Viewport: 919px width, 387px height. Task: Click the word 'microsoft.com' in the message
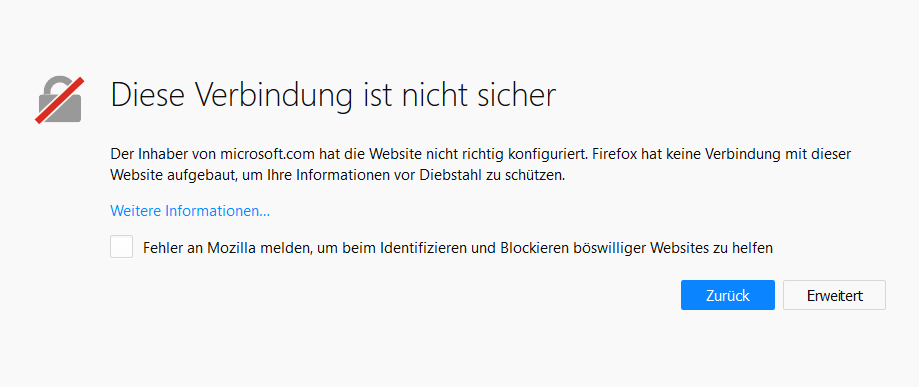268,155
